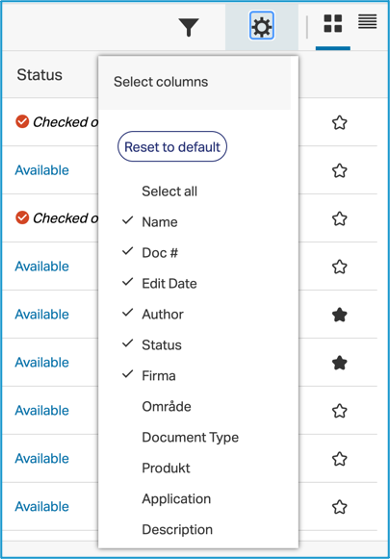Image resolution: width=390 pixels, height=560 pixels.
Task: Click the Select columns heading
Action: (161, 82)
